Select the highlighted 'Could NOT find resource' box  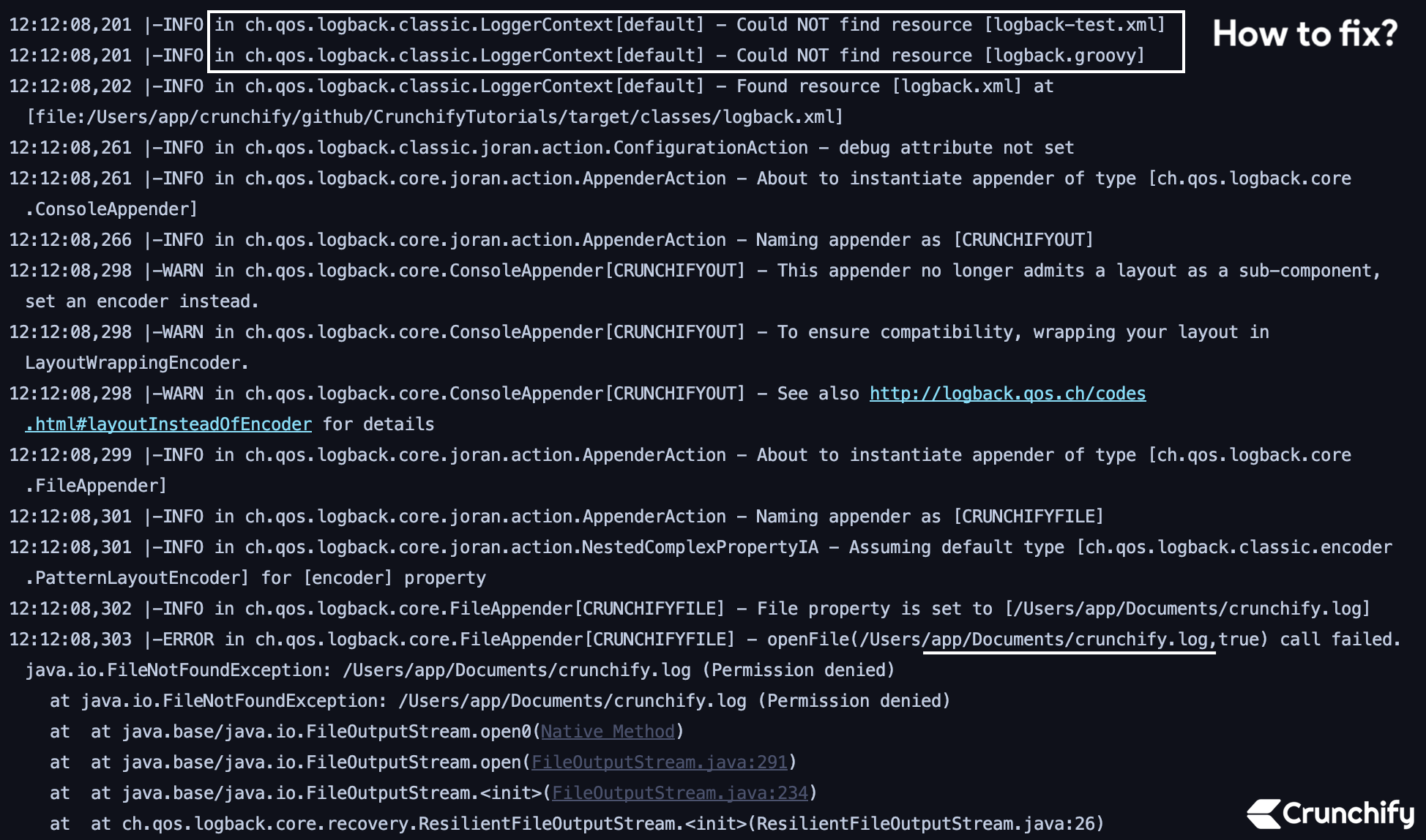coord(695,40)
